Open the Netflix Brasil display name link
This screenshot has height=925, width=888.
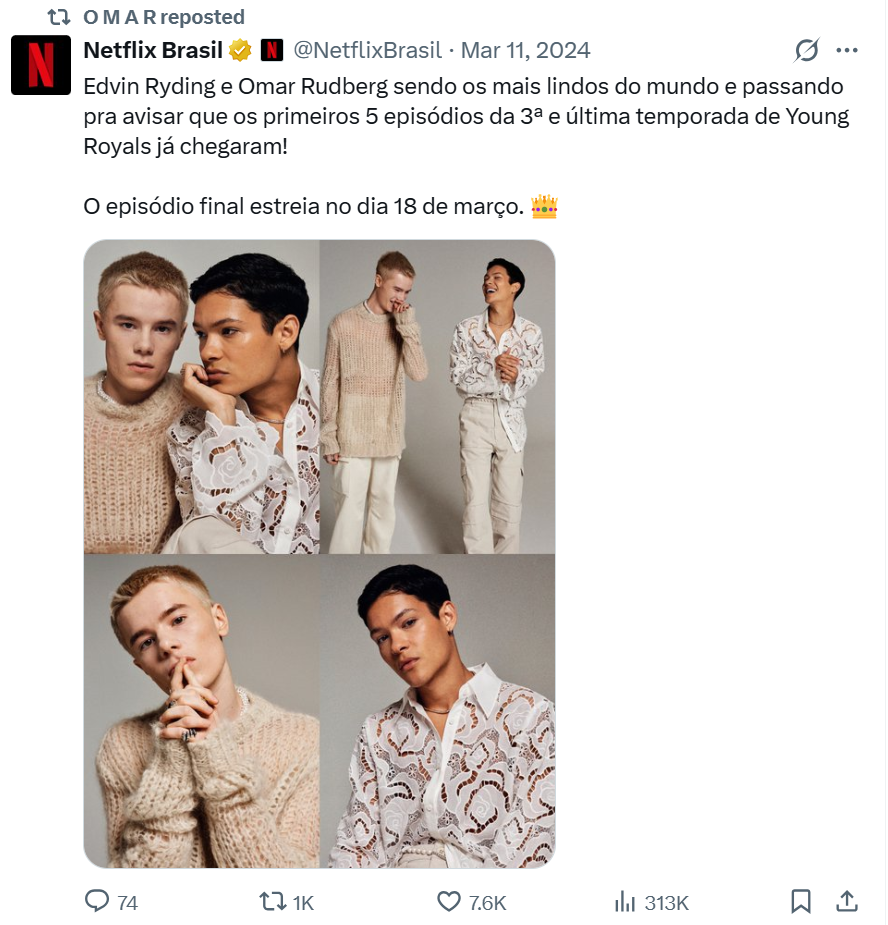(153, 50)
